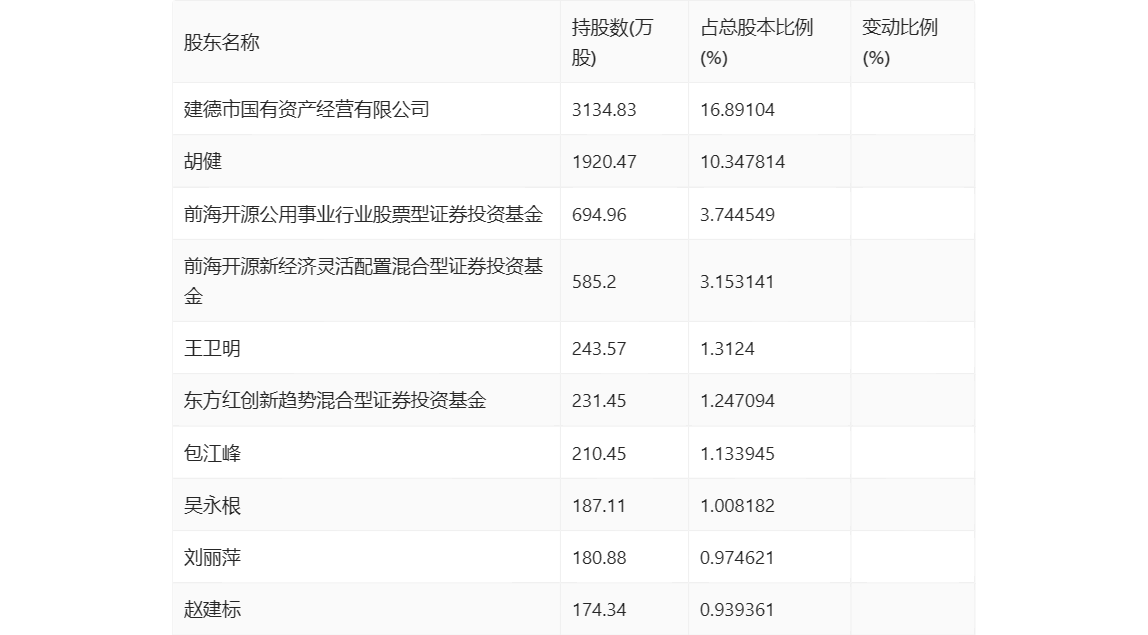
Task: Select 前海开源公用事业行业股票型证券投资基金 row name
Action: 363,214
